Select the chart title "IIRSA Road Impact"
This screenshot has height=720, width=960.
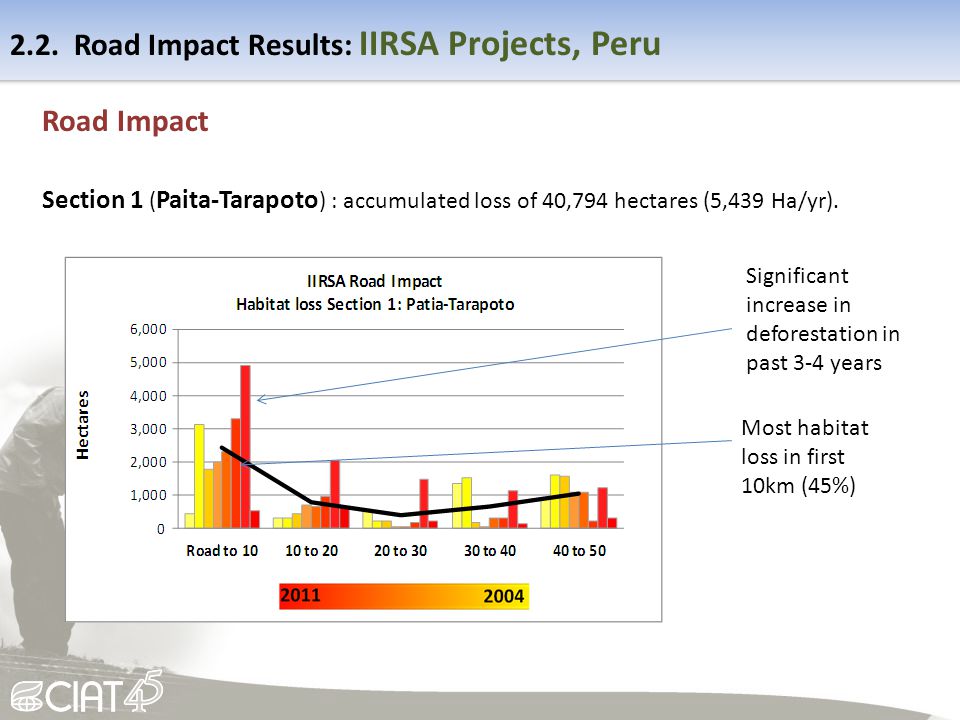375,281
